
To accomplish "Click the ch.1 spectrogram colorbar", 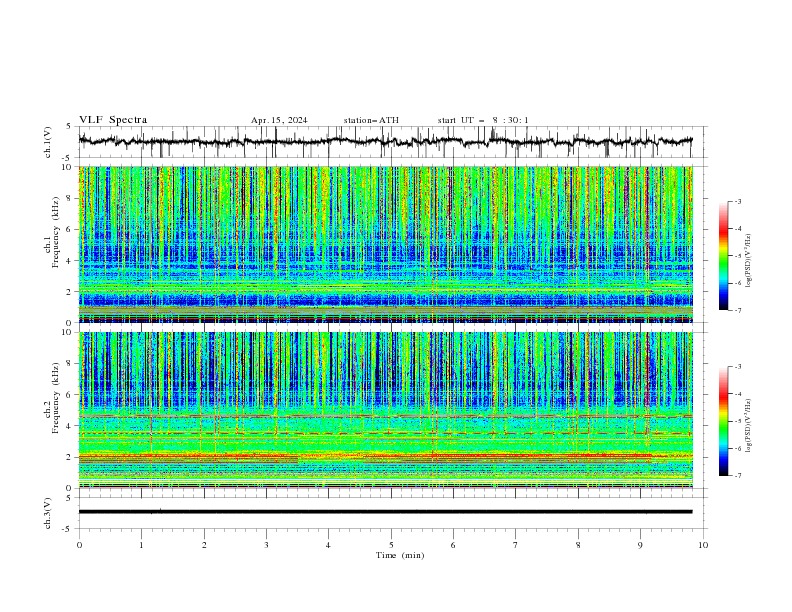I will coord(723,256).
